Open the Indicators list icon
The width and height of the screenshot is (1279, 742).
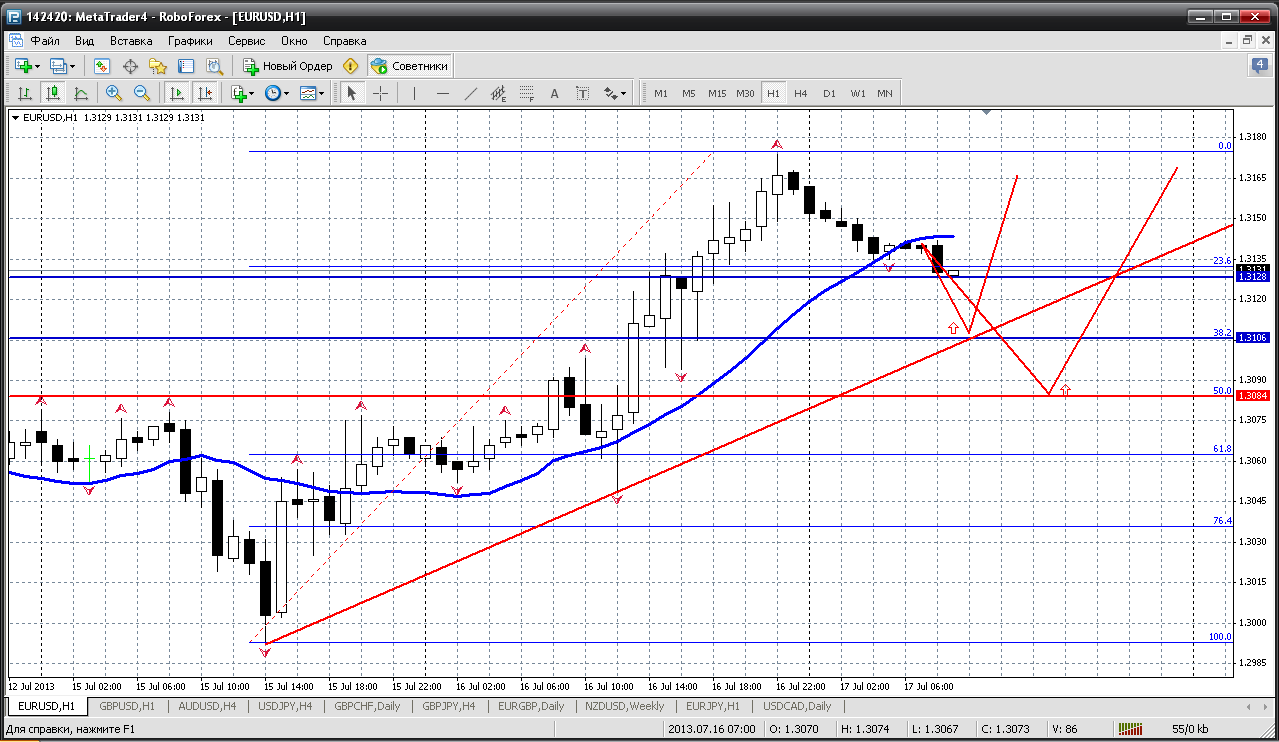pyautogui.click(x=238, y=93)
